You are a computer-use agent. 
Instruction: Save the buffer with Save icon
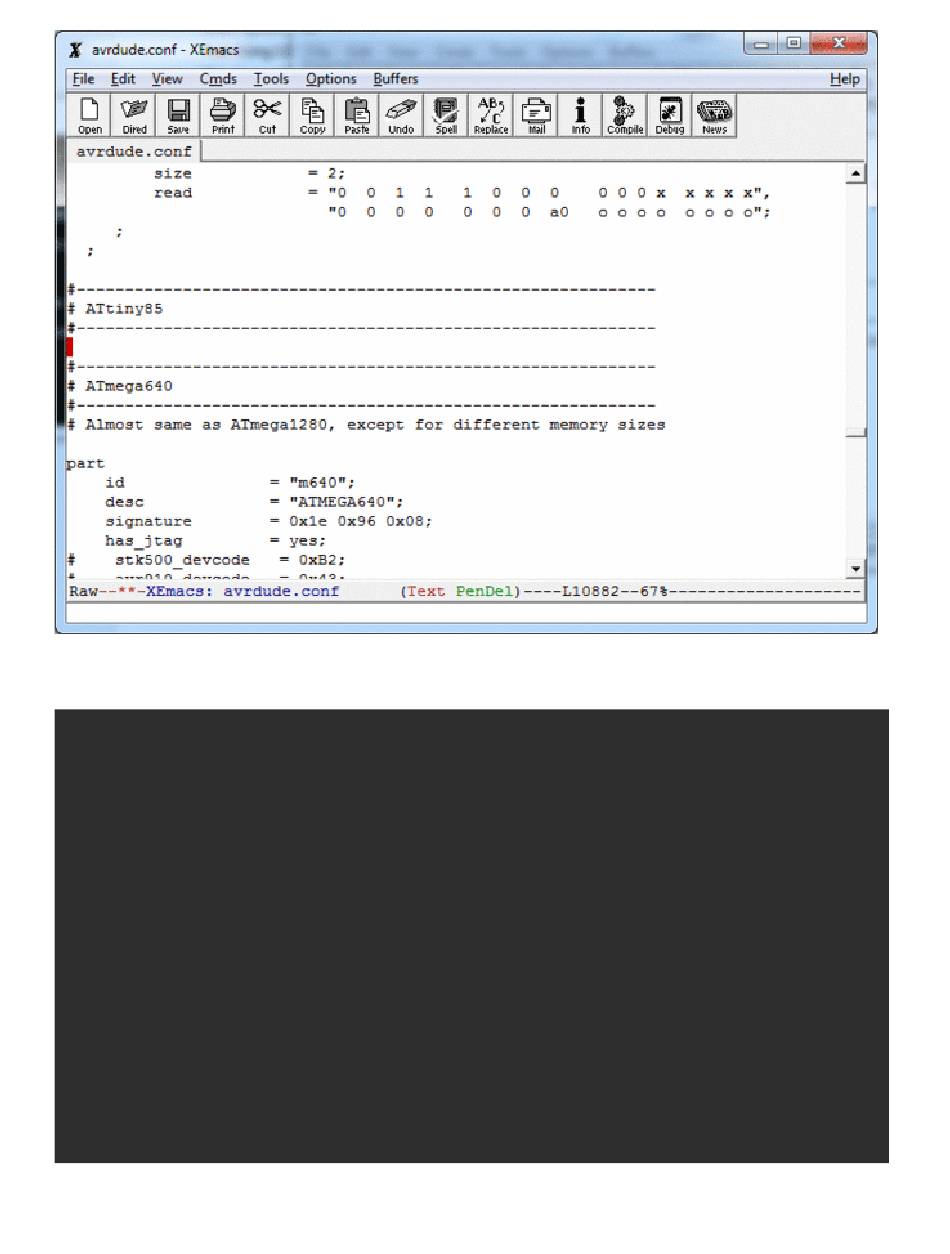[x=178, y=115]
